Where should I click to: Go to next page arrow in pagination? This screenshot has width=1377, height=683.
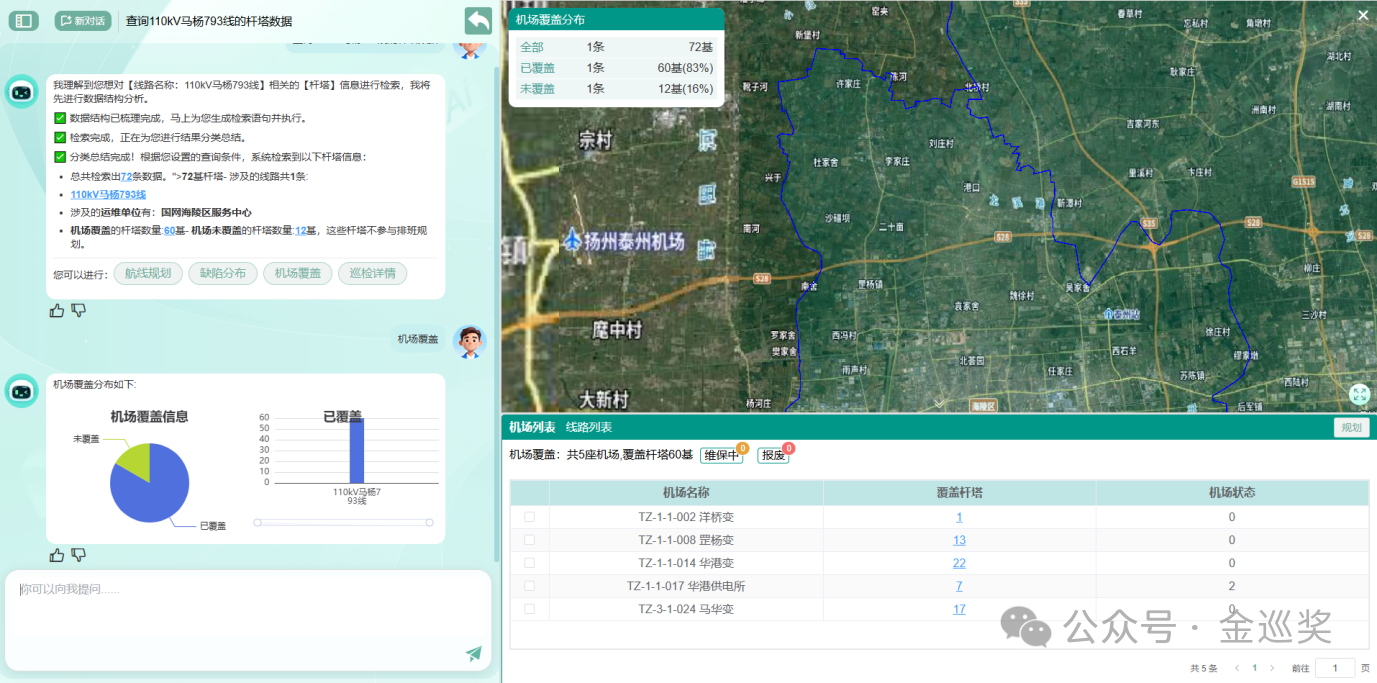pyautogui.click(x=1272, y=668)
